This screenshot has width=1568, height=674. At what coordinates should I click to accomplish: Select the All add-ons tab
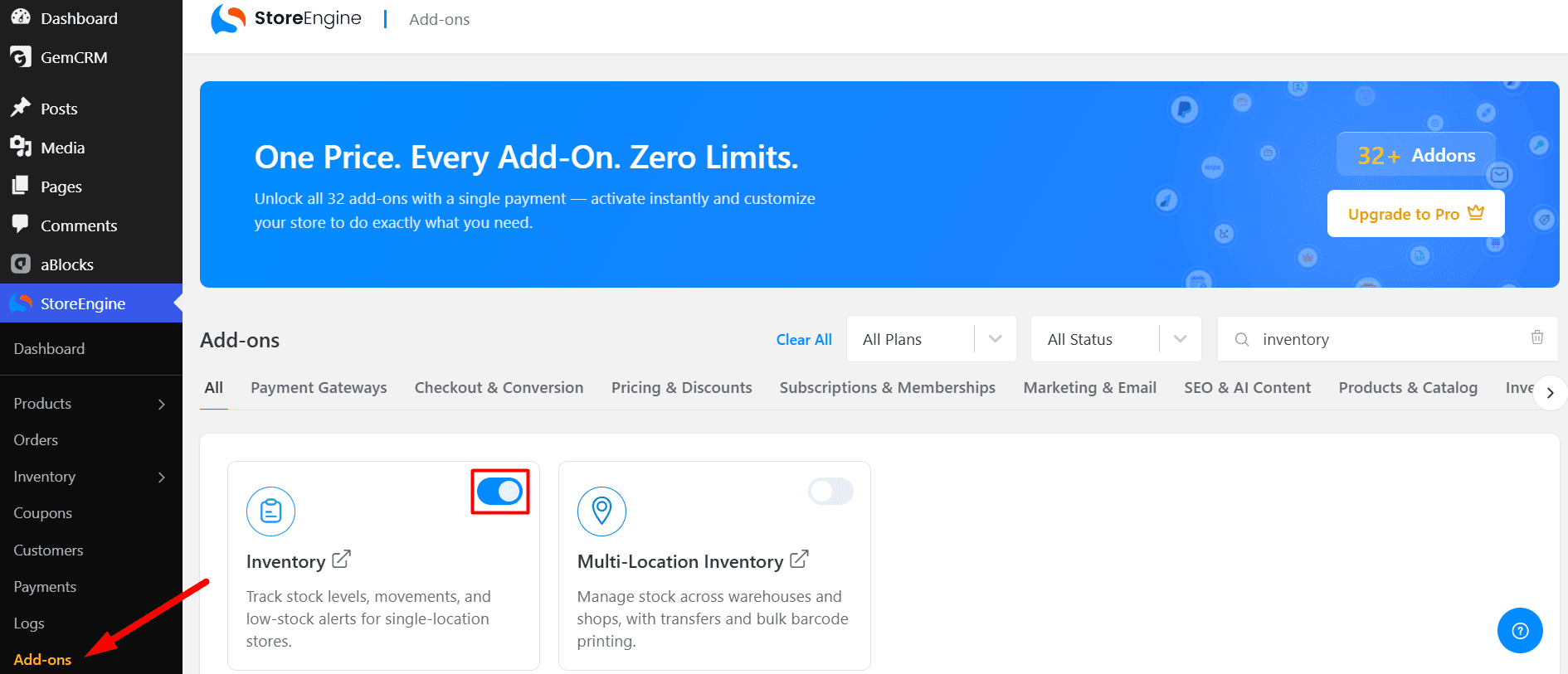(214, 387)
